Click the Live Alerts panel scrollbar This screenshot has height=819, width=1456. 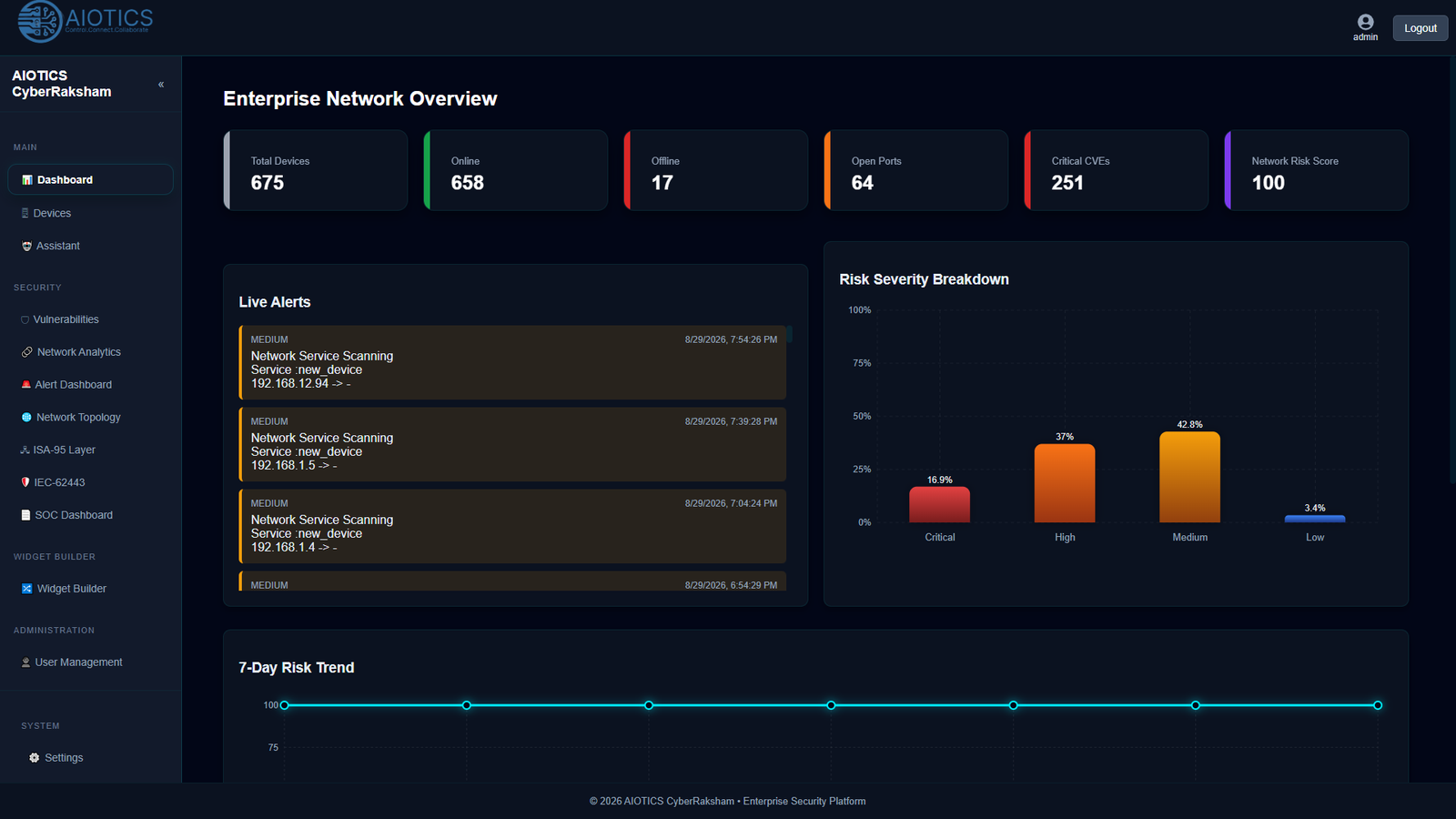tap(790, 334)
